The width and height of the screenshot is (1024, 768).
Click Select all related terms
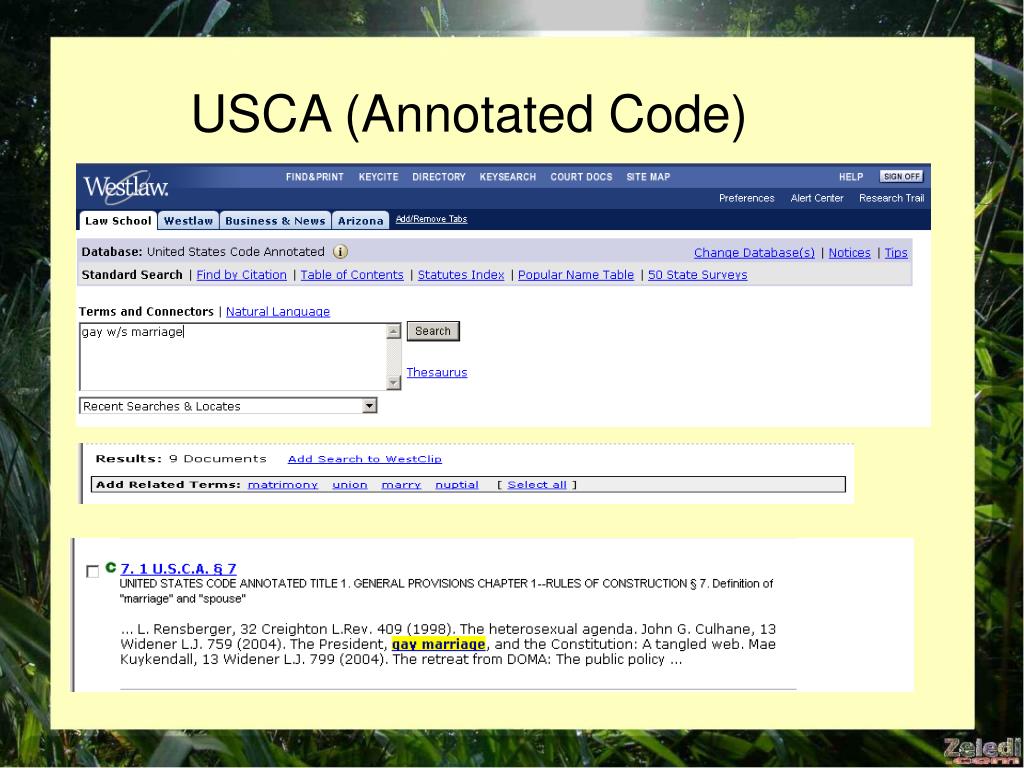point(537,485)
